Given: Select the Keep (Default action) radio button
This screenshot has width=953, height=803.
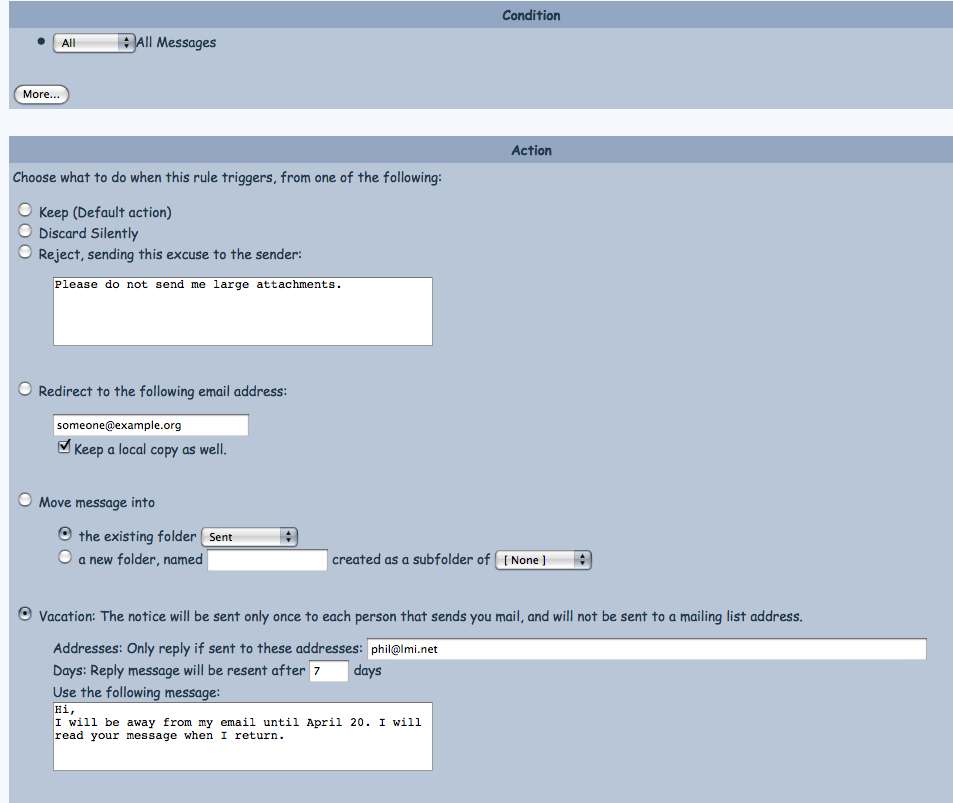Looking at the screenshot, I should pos(25,210).
